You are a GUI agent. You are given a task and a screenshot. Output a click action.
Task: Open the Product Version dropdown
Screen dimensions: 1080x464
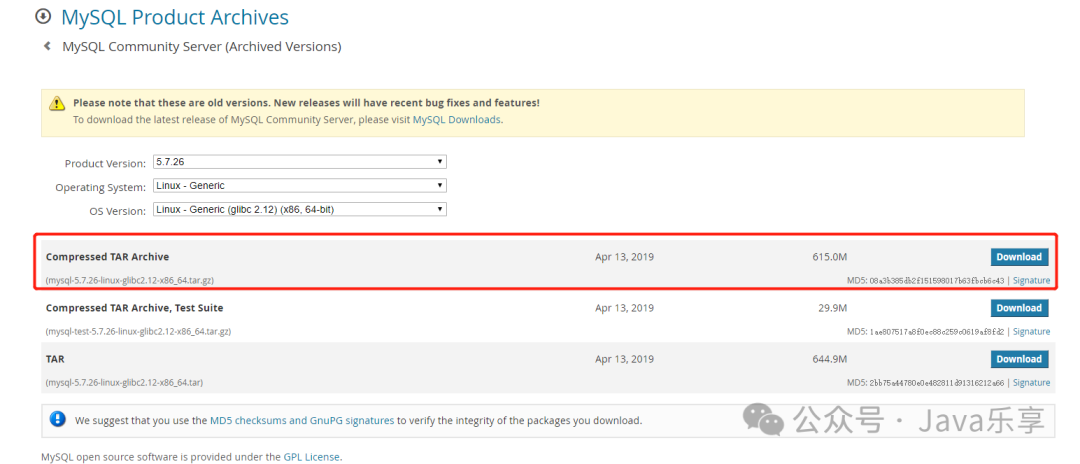pyautogui.click(x=300, y=162)
